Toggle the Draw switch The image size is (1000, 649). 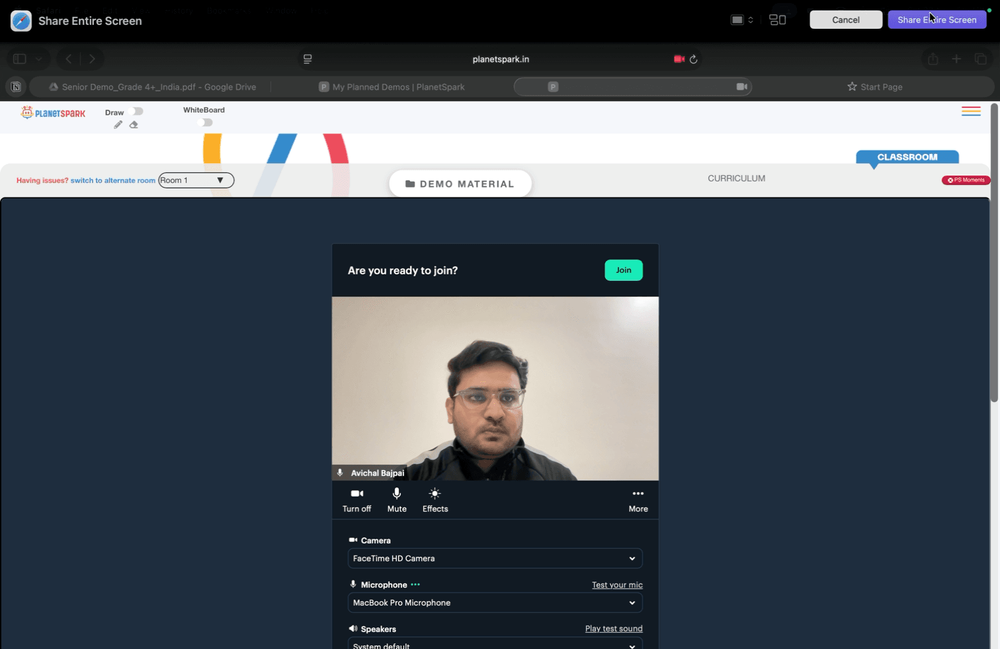tap(136, 112)
